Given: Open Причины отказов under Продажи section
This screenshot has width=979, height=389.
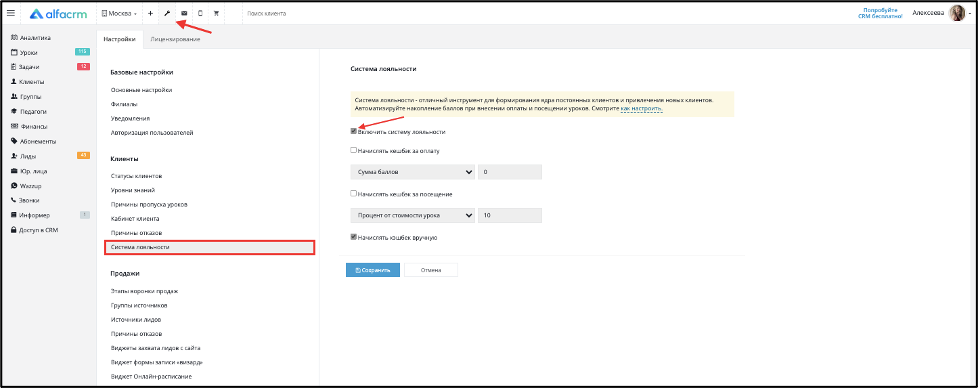Looking at the screenshot, I should [x=136, y=334].
